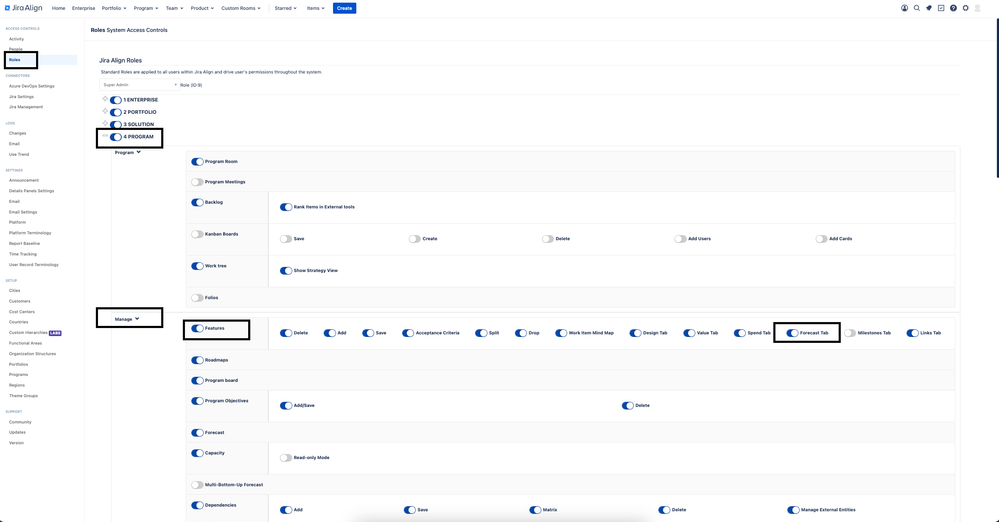Enable the Milestones Tab toggle
The image size is (999, 522).
pos(850,333)
